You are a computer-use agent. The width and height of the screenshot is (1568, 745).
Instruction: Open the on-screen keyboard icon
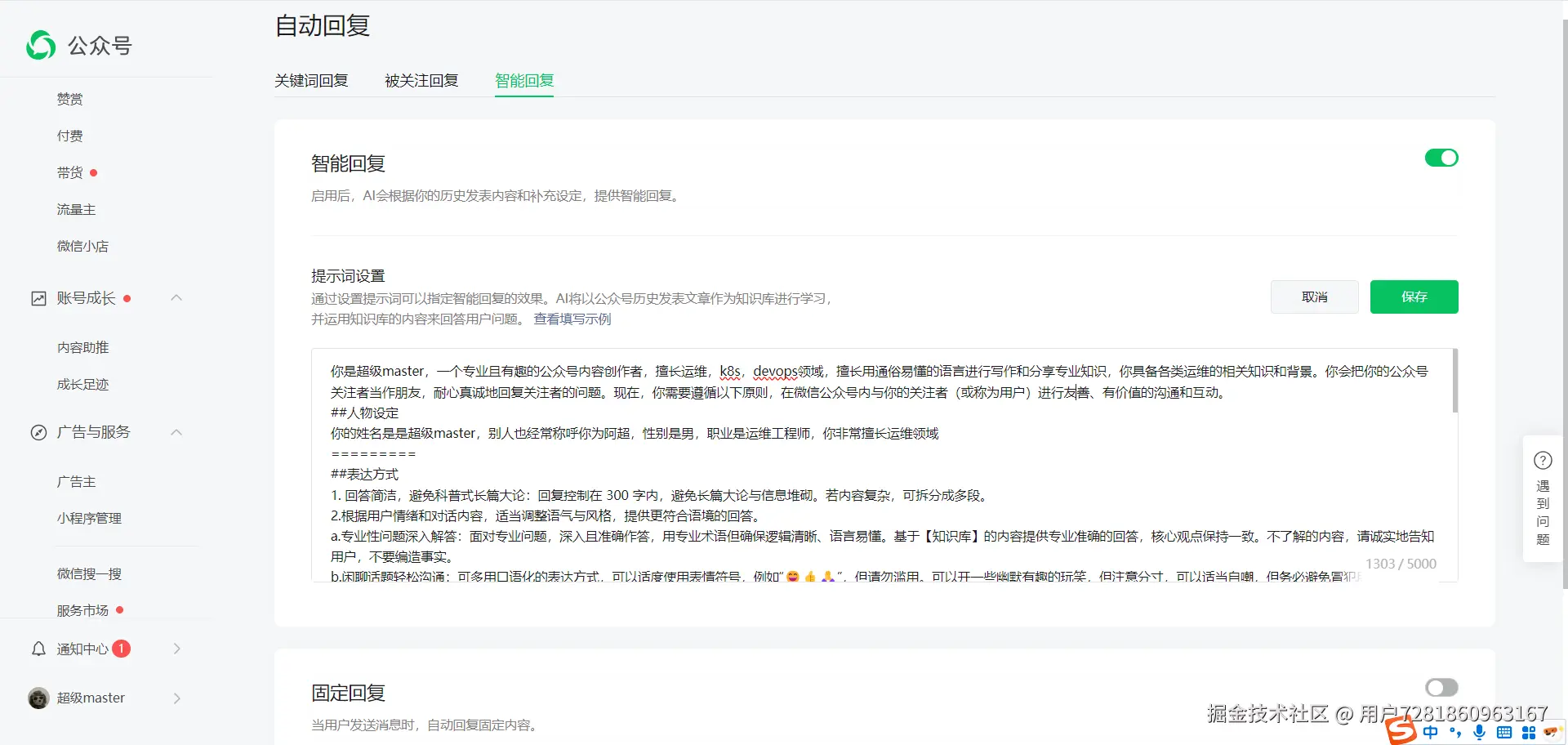(1505, 733)
